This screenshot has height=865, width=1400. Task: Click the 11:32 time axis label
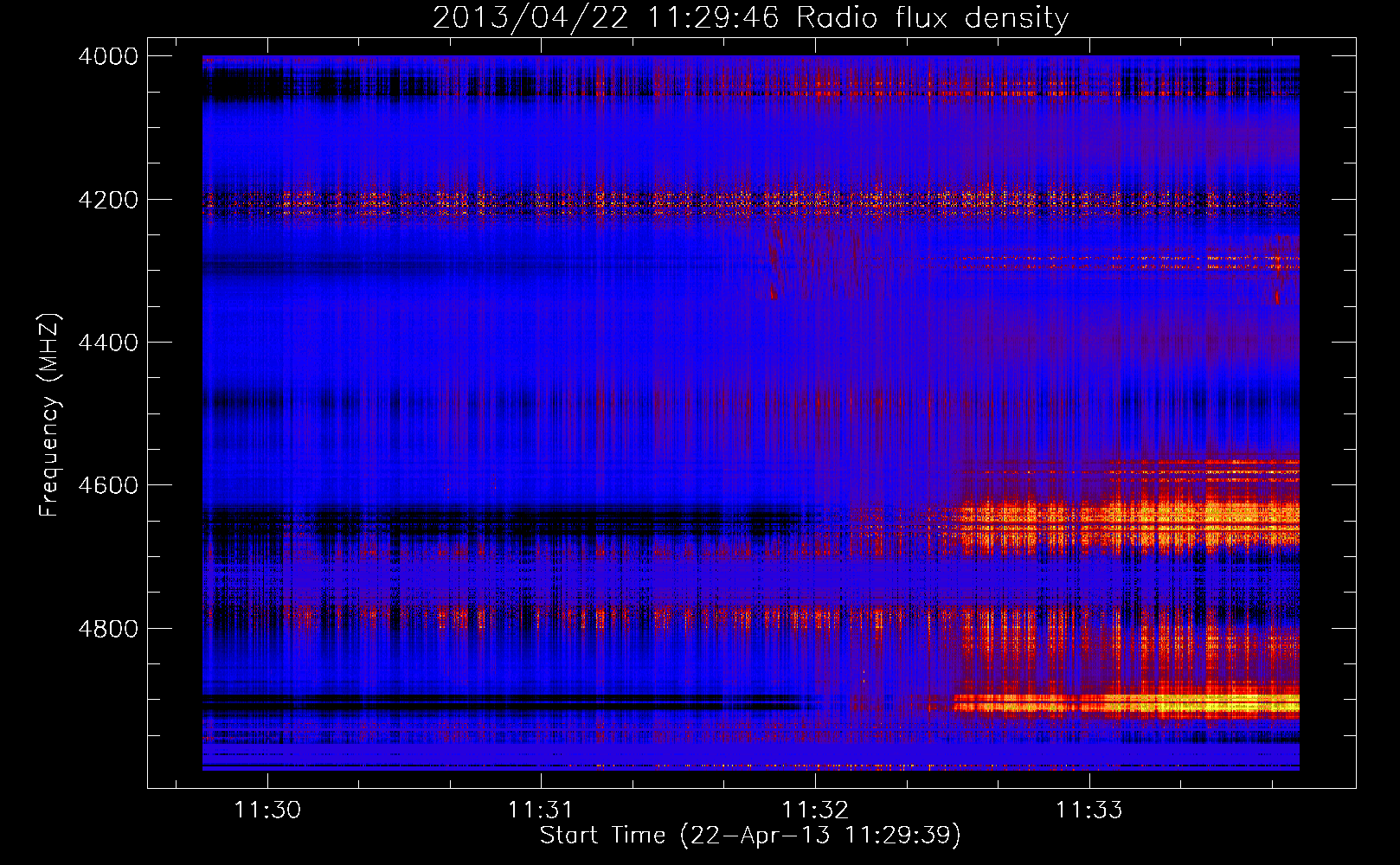815,810
